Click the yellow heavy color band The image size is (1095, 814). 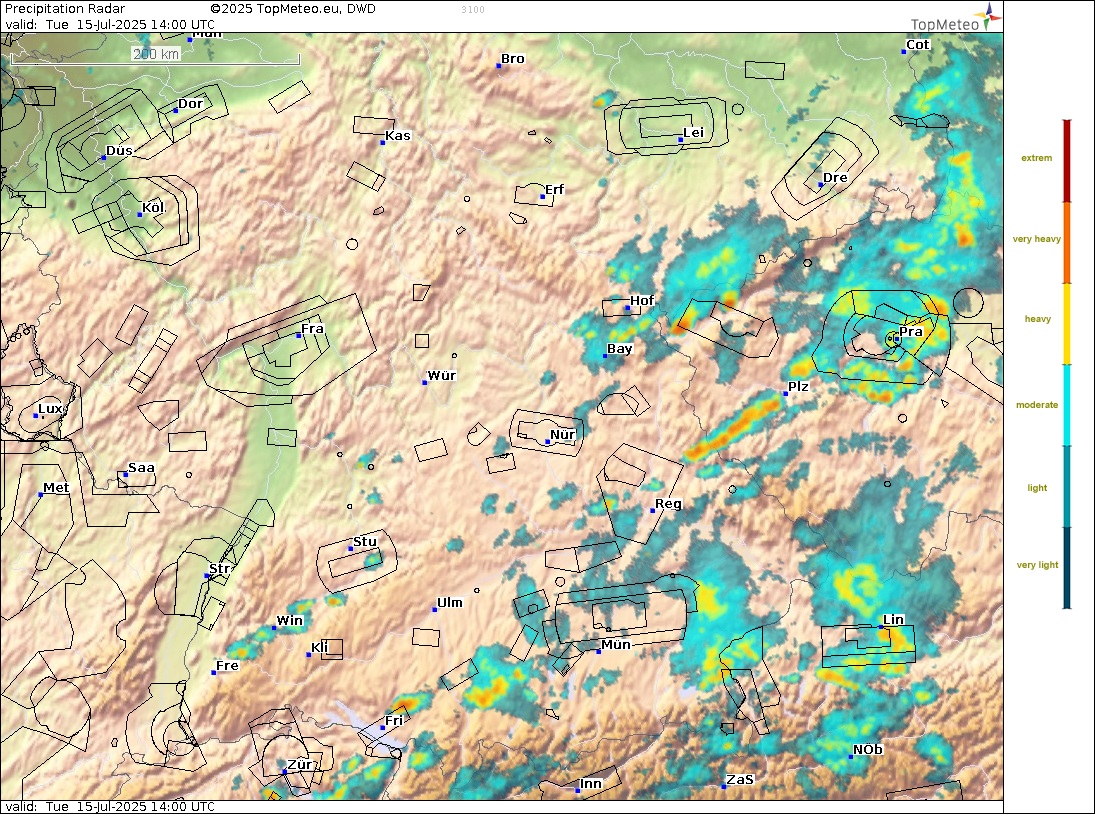tap(1066, 324)
